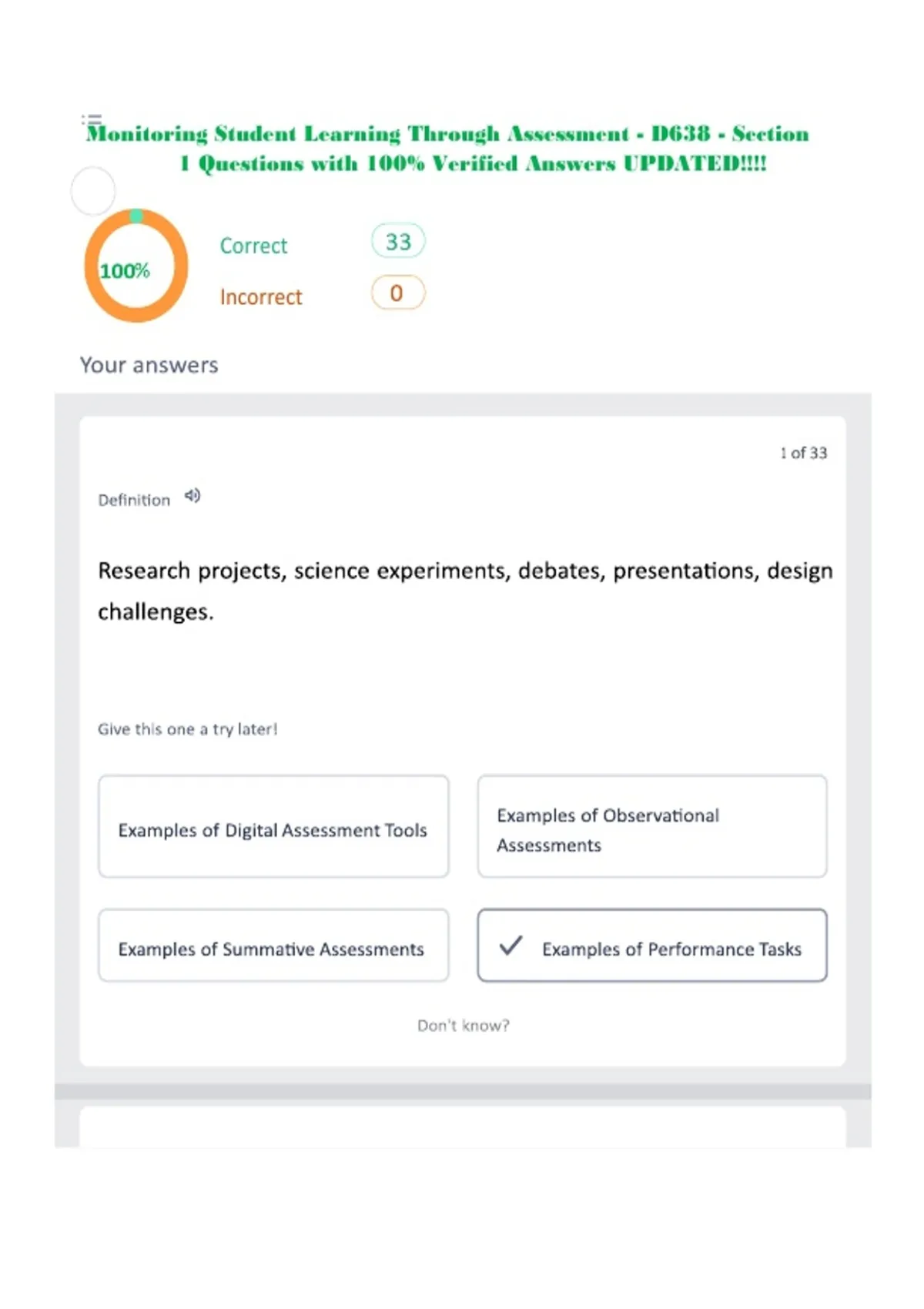Click the 1 of 33 counter
Screen dimensions: 924x1309
click(803, 453)
